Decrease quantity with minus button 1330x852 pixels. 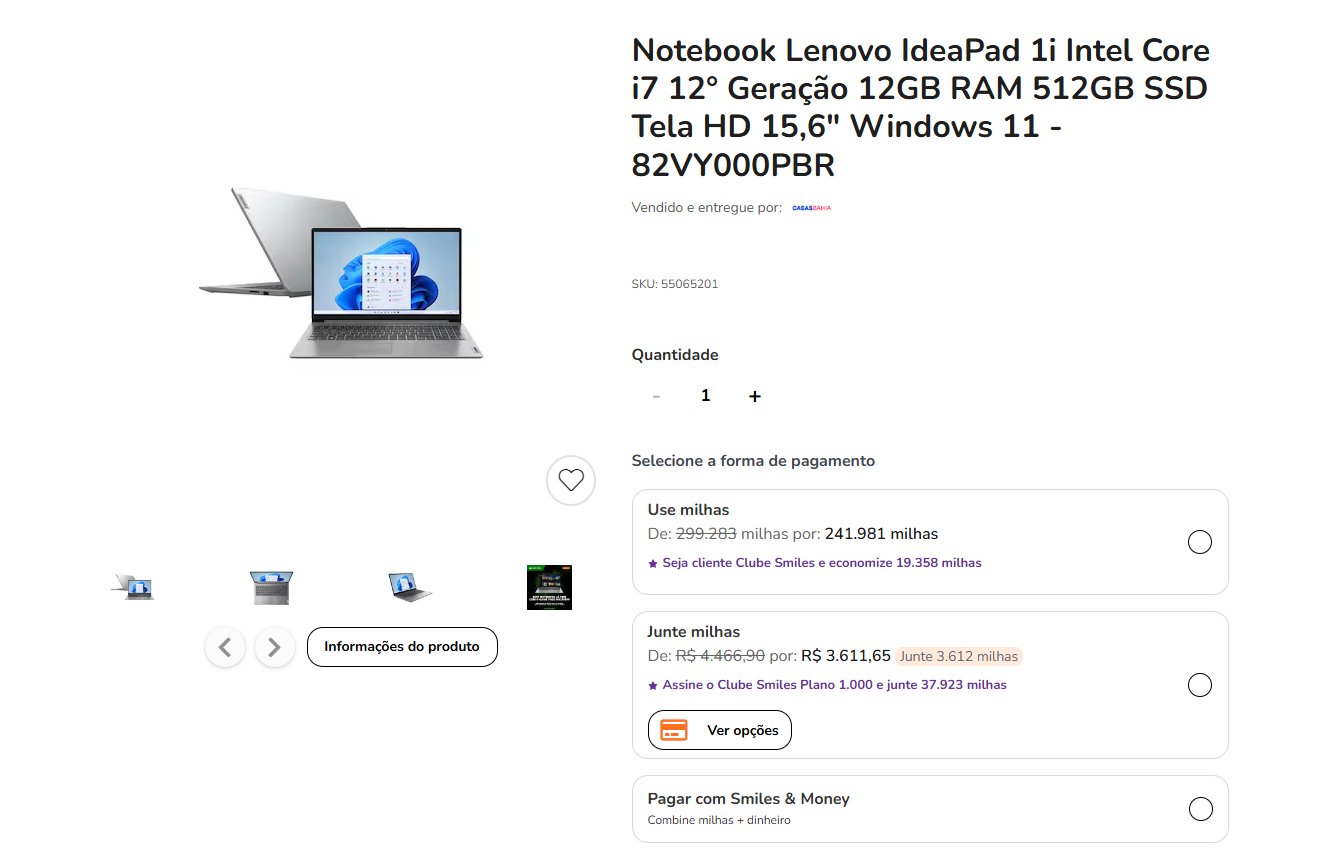pos(656,396)
